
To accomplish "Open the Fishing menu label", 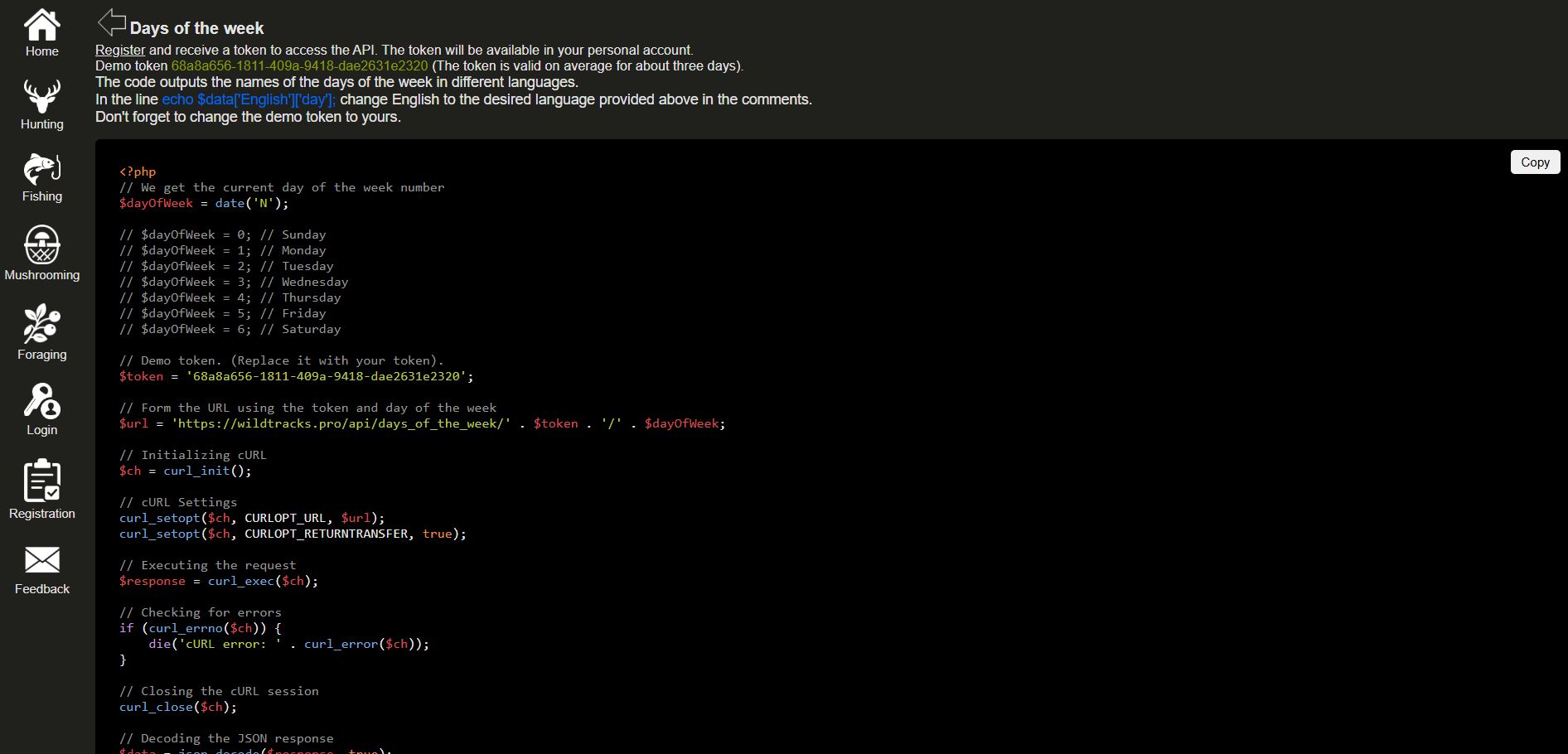I will (41, 196).
